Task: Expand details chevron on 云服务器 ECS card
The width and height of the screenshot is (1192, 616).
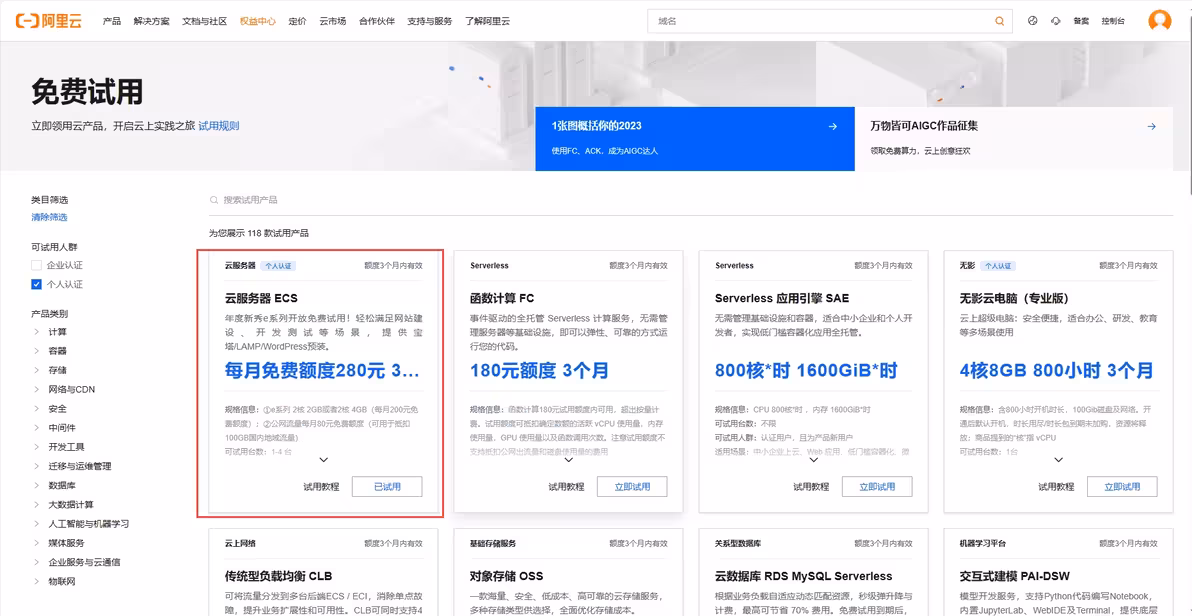Action: point(324,459)
